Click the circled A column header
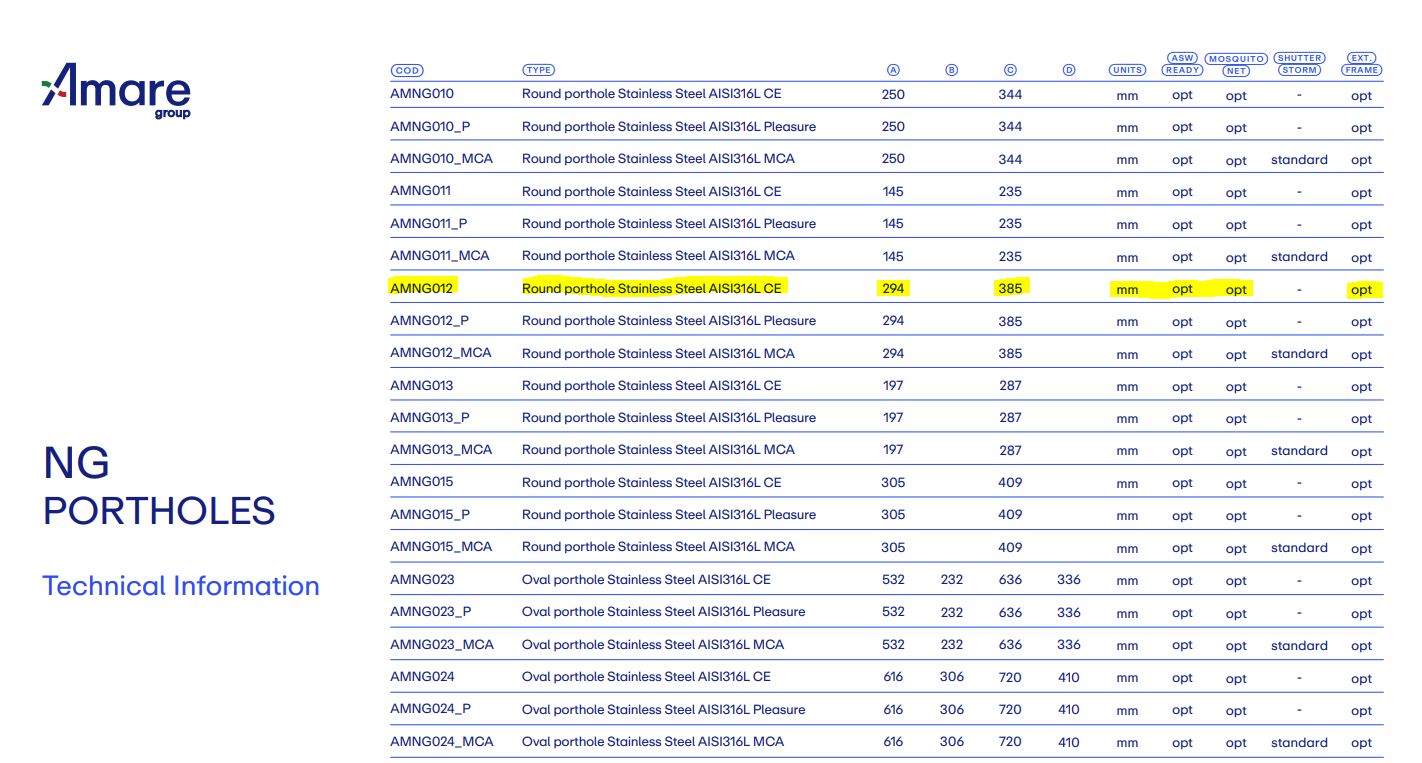The width and height of the screenshot is (1422, 763). (893, 70)
